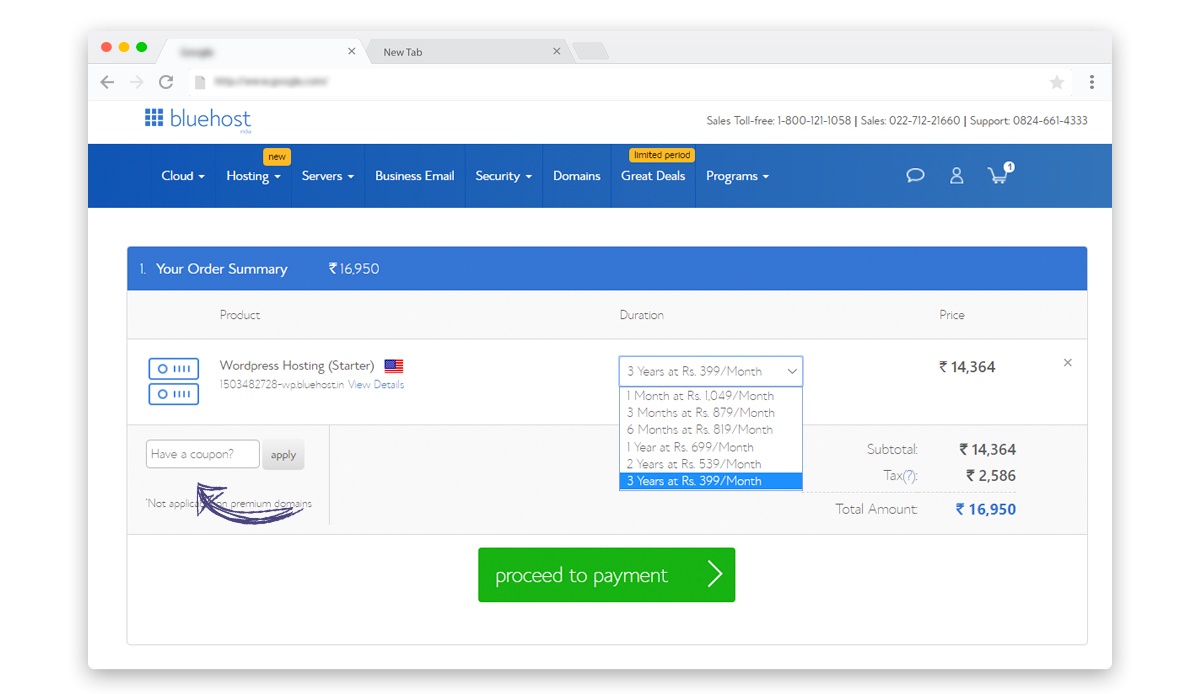
Task: Open the live chat bubble icon
Action: [x=914, y=176]
